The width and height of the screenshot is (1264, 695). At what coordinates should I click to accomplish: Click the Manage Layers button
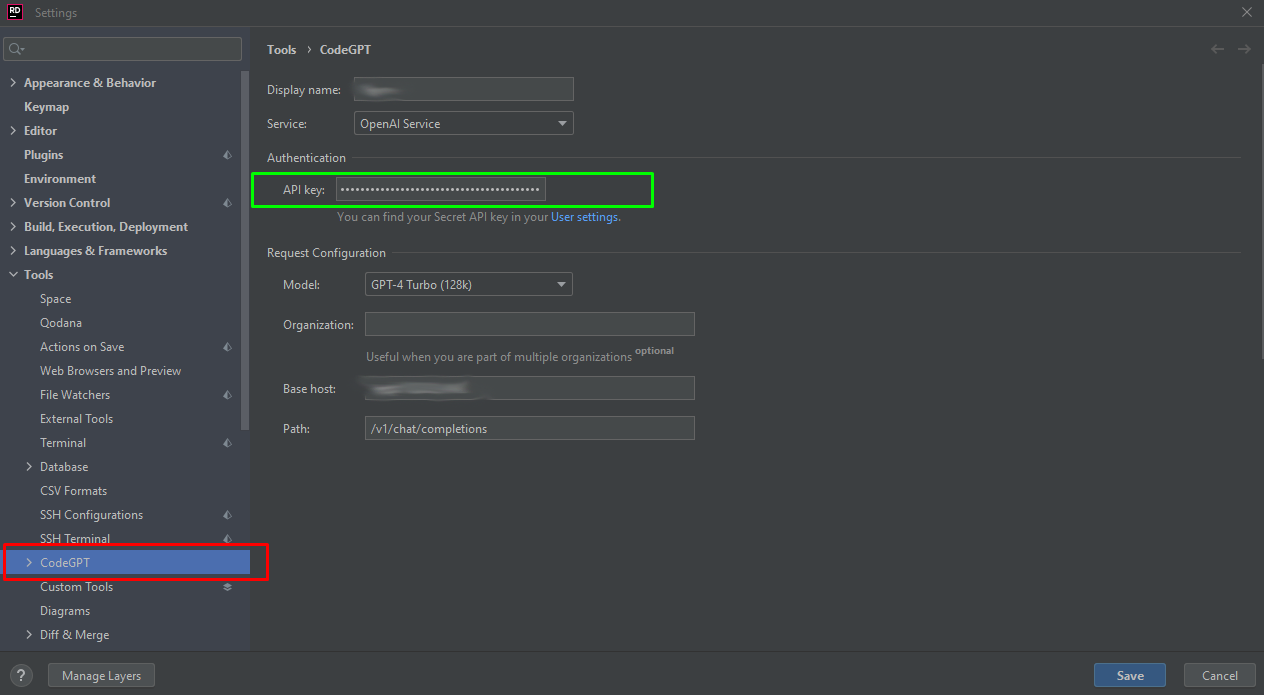pyautogui.click(x=101, y=676)
